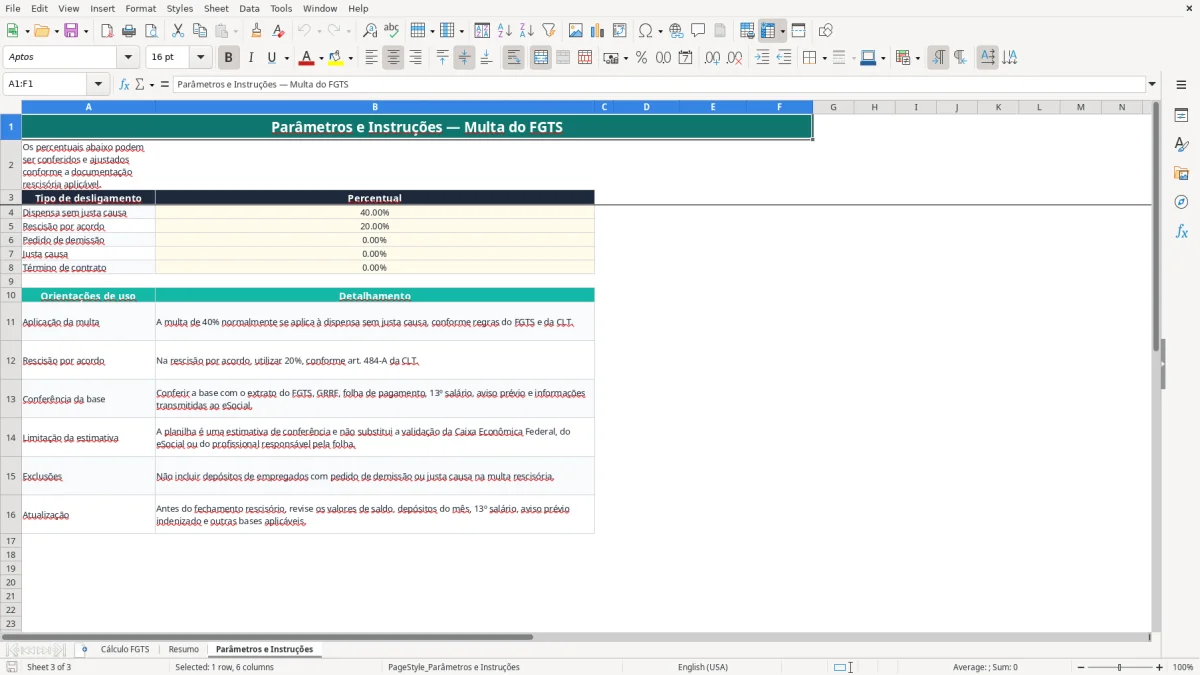Open the Borders dropdown arrow
1200x675 pixels.
click(x=824, y=58)
